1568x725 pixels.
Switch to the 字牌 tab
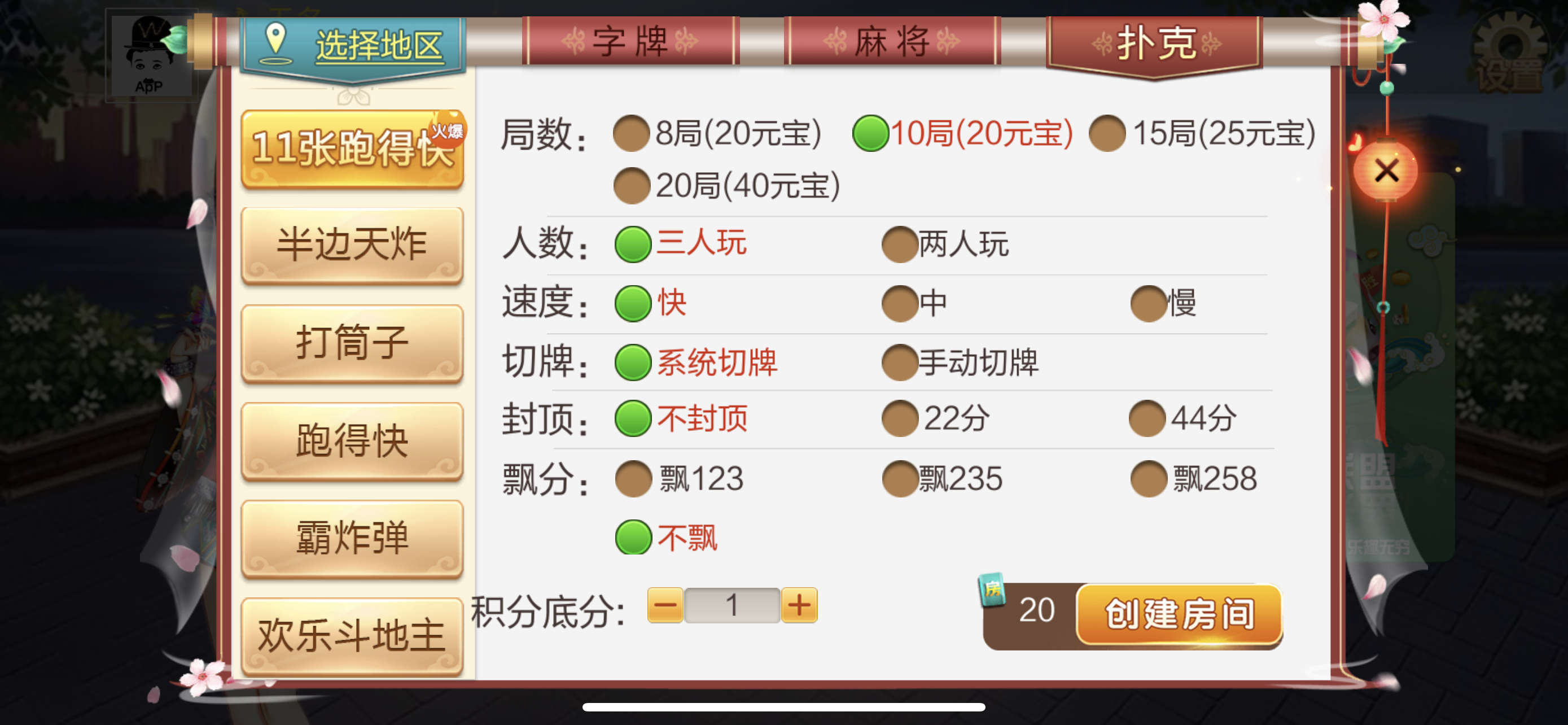click(x=630, y=41)
